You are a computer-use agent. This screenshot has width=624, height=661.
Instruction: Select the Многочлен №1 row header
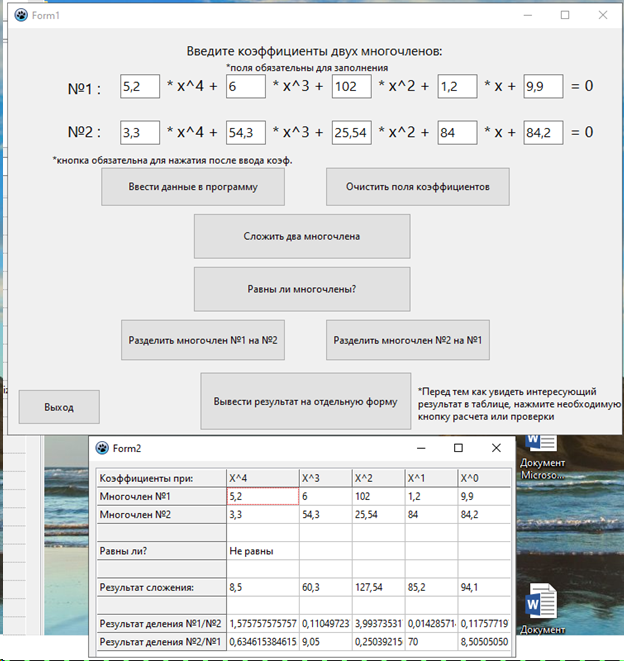[161, 497]
